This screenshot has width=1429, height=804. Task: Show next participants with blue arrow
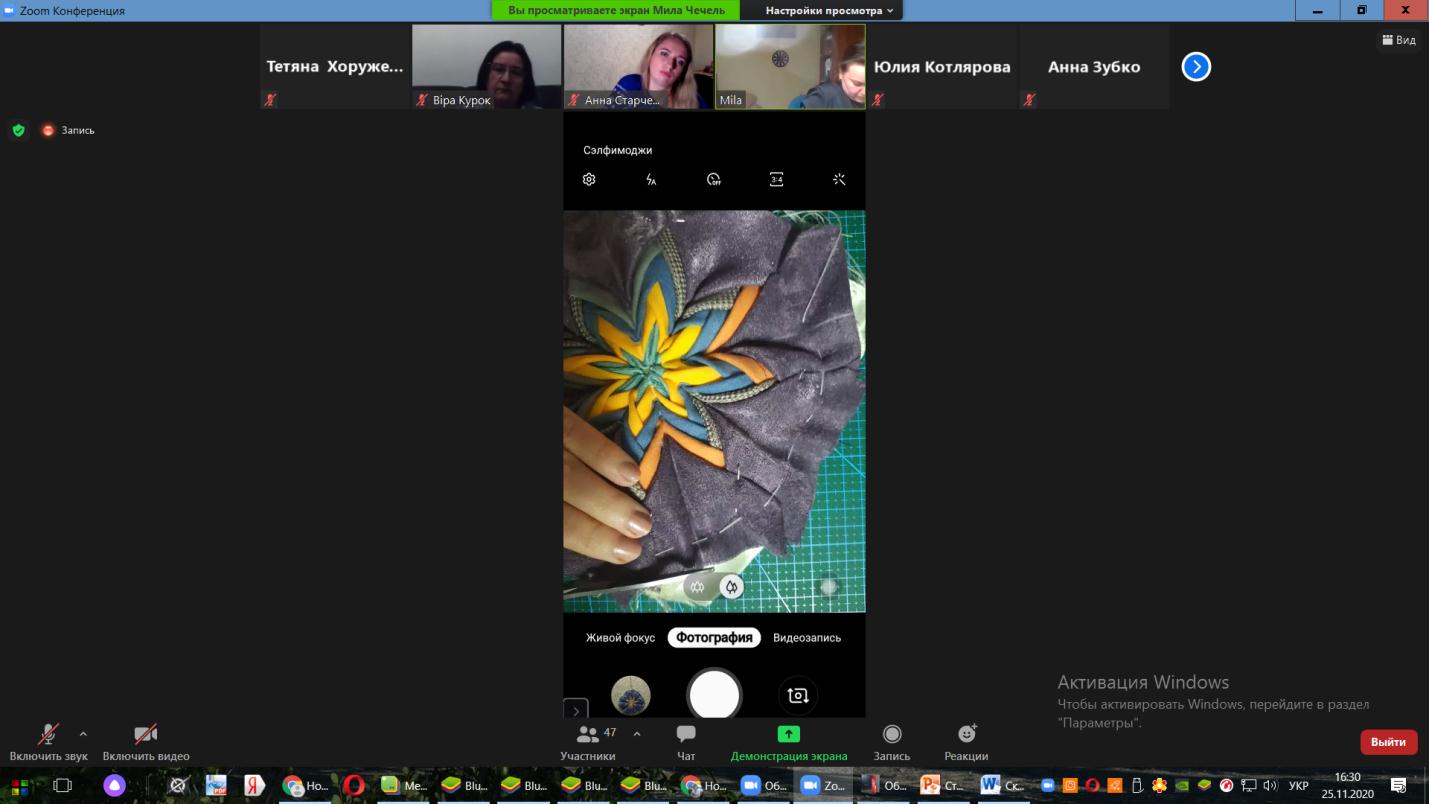click(1196, 67)
